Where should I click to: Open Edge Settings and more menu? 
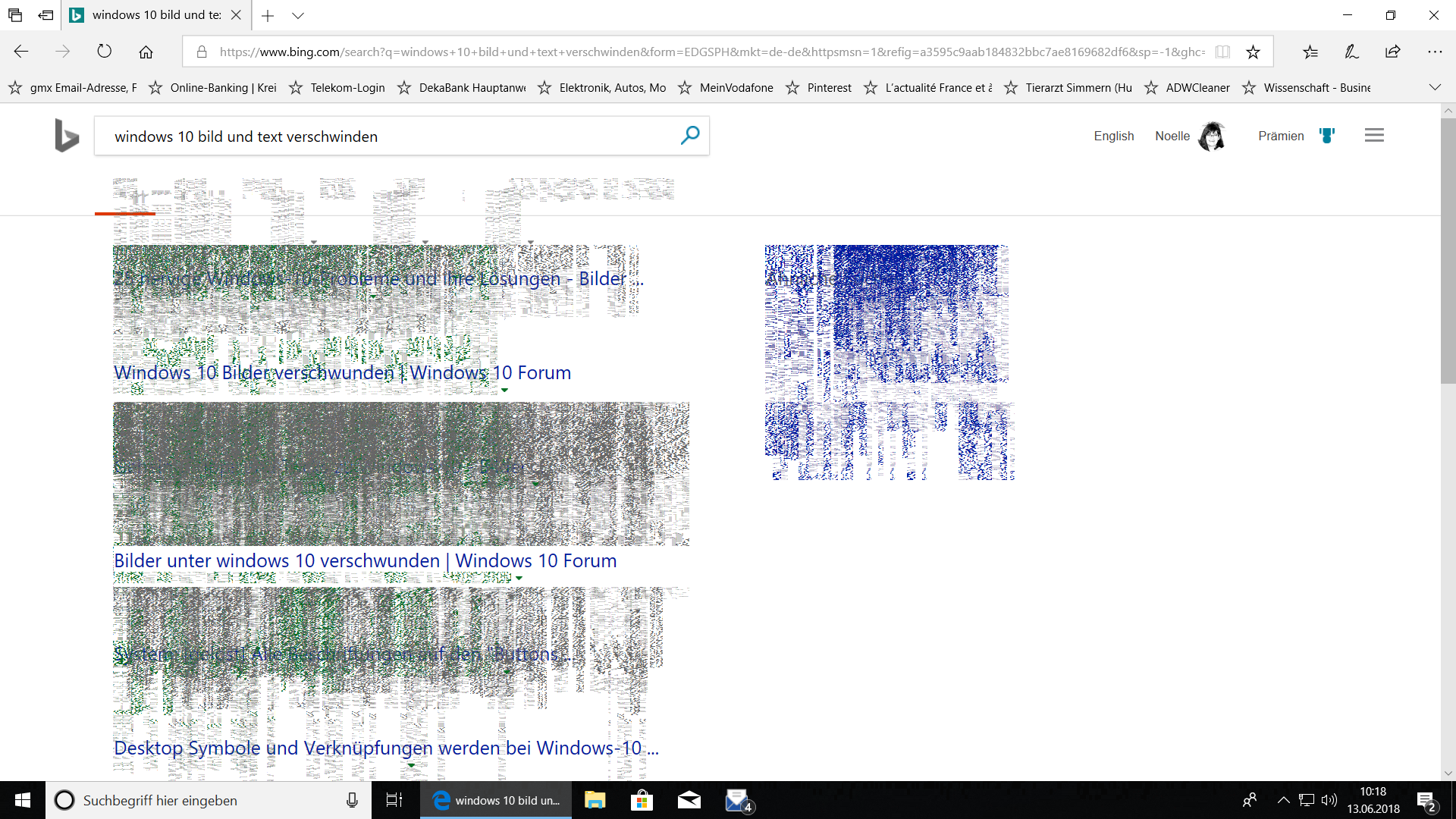(x=1434, y=52)
